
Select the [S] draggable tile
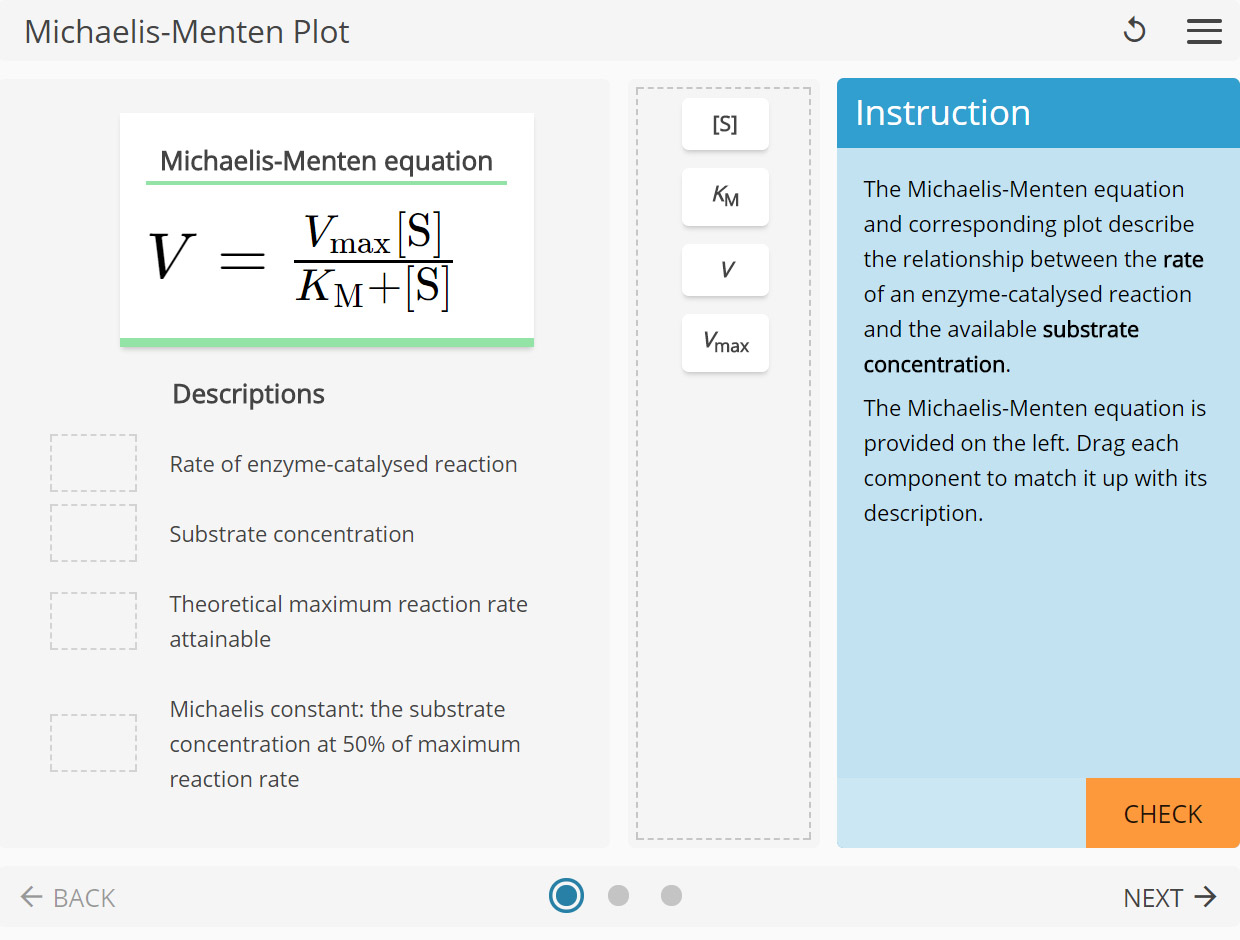tap(725, 124)
